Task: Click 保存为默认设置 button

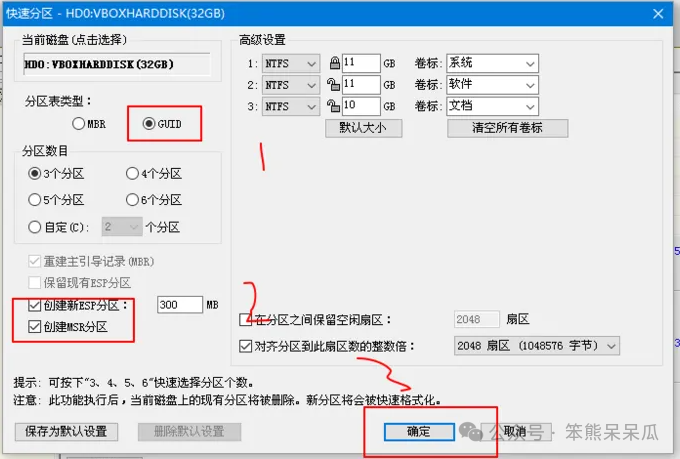Action: [66, 432]
